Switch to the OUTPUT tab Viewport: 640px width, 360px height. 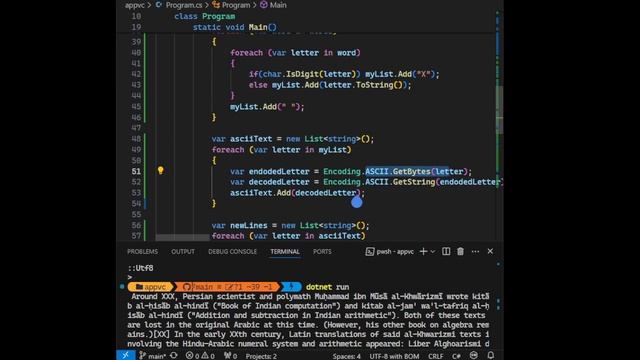point(183,251)
